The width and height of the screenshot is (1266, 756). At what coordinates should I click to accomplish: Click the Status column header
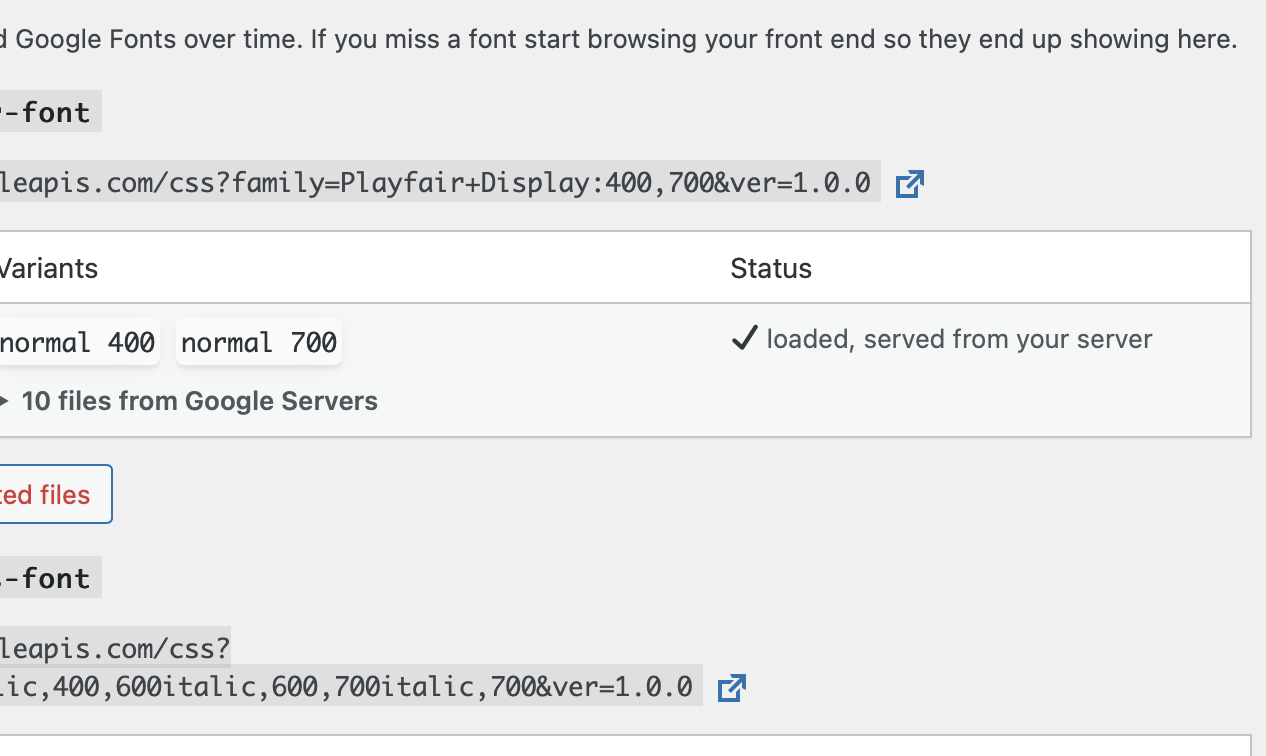[x=771, y=268]
